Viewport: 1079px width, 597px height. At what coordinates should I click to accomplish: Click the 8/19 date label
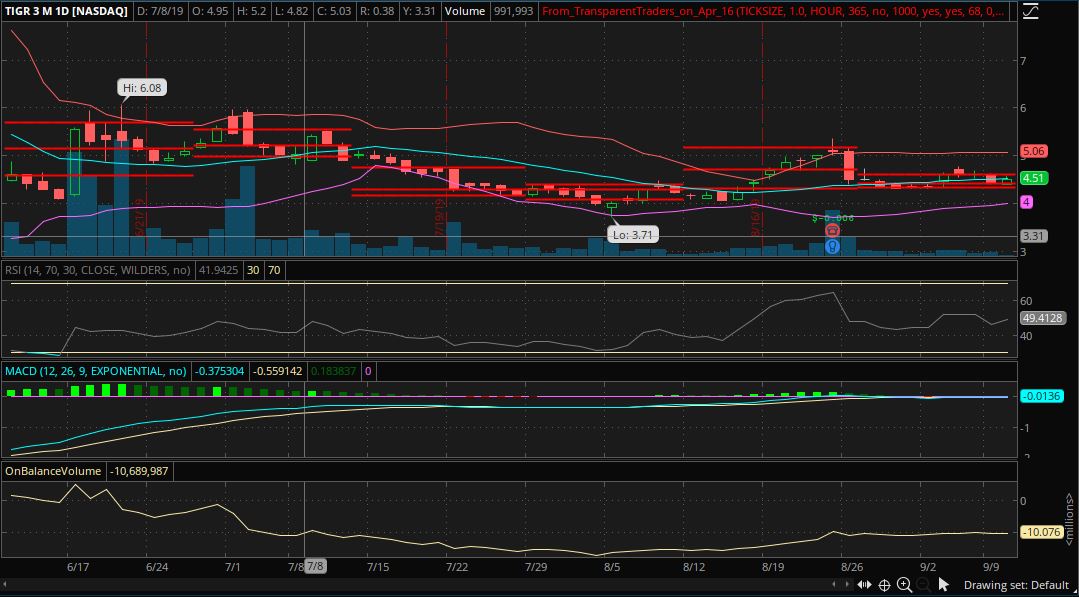(773, 567)
